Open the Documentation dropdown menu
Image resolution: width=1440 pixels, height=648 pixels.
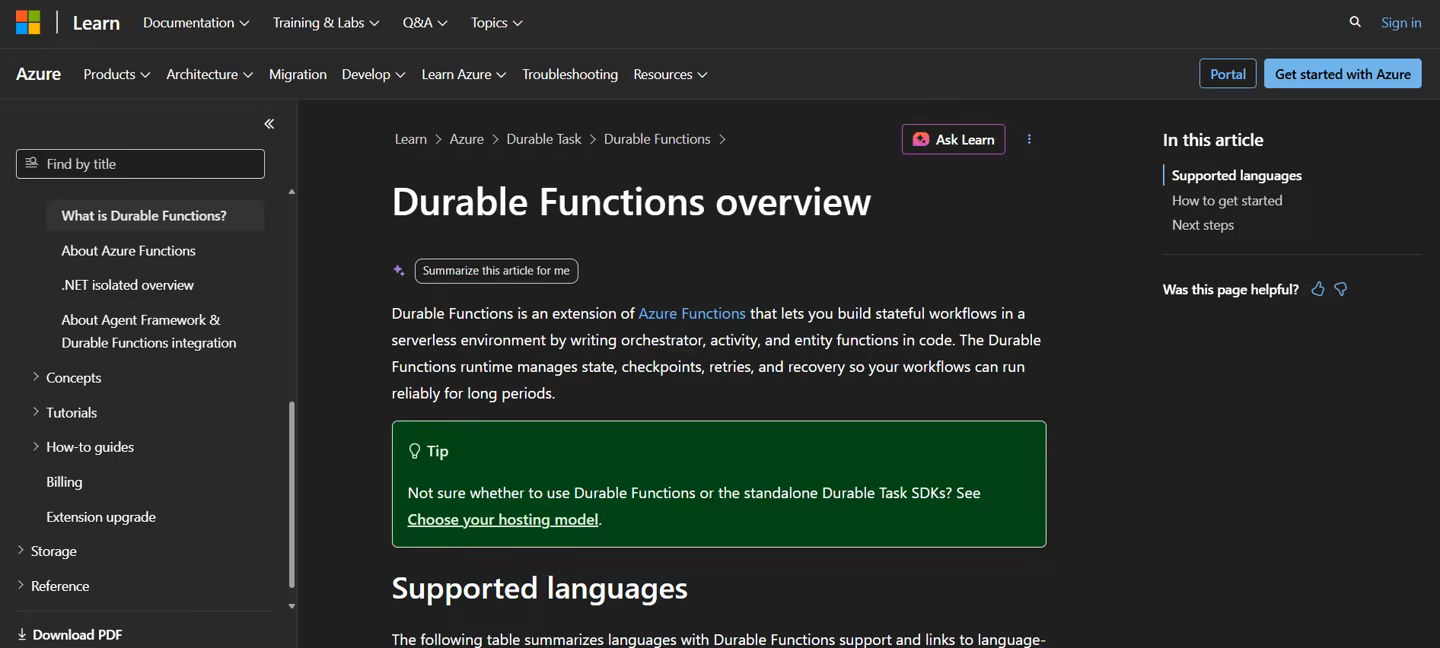tap(196, 22)
